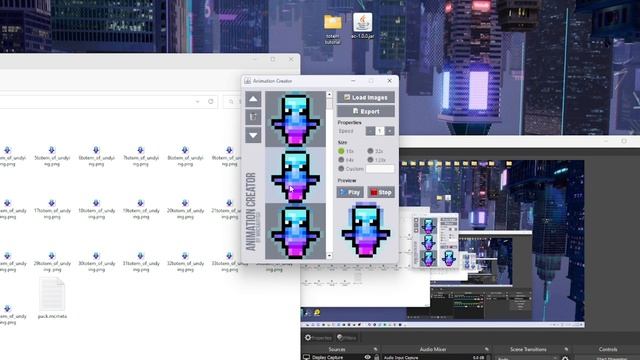Select the 64x size option
640x360 pixels.
click(x=341, y=160)
